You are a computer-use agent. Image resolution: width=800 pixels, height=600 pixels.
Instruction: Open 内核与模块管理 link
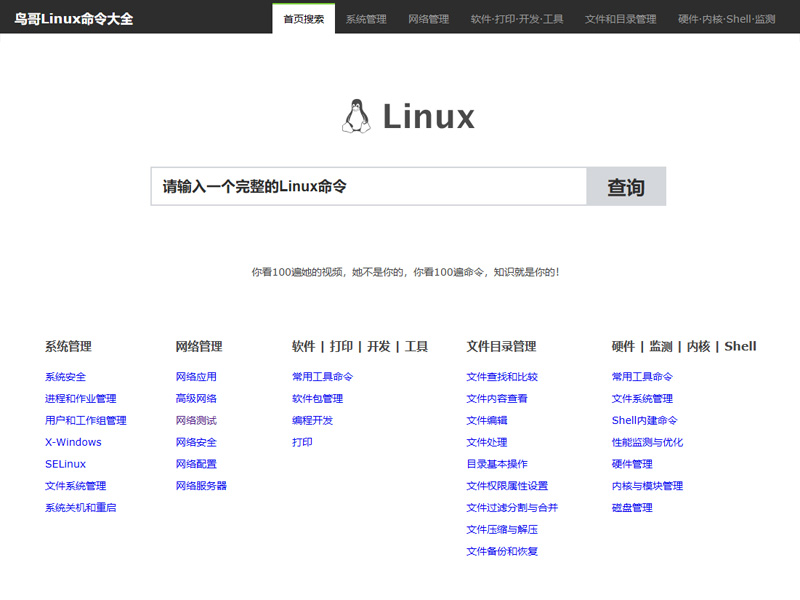coord(647,486)
